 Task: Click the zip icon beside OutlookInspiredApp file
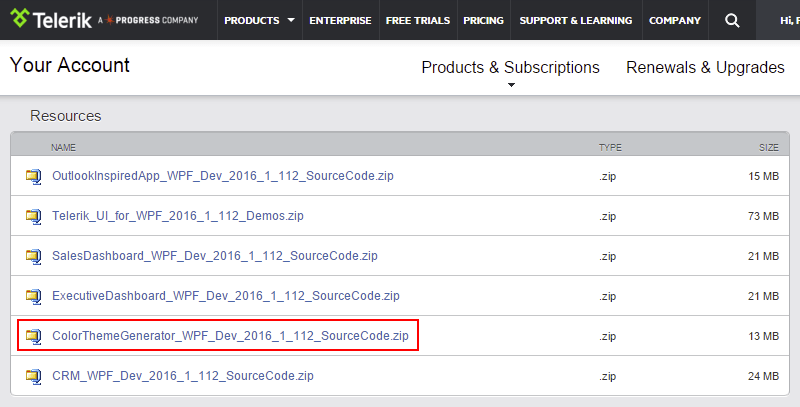tap(34, 176)
